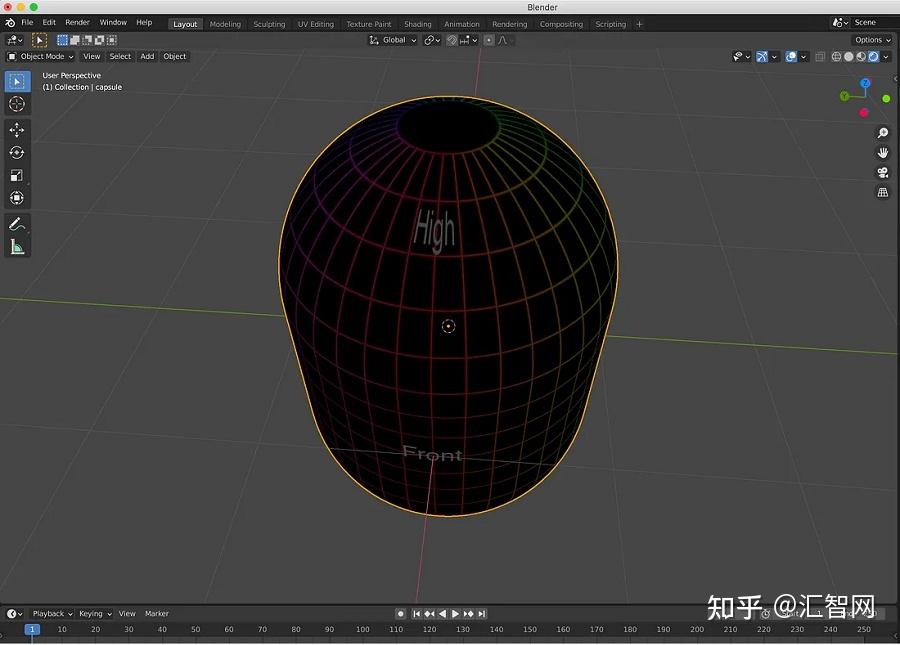
Task: Expand the snapping options dropdown arrow
Action: point(474,40)
